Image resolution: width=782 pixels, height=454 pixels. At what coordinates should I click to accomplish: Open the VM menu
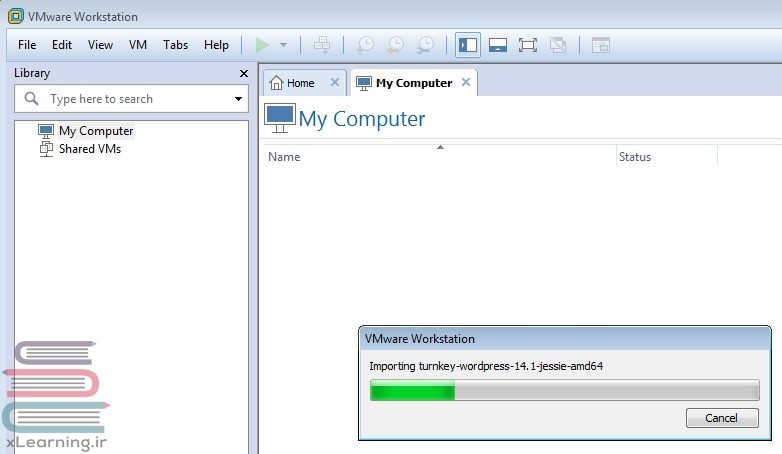tap(138, 45)
